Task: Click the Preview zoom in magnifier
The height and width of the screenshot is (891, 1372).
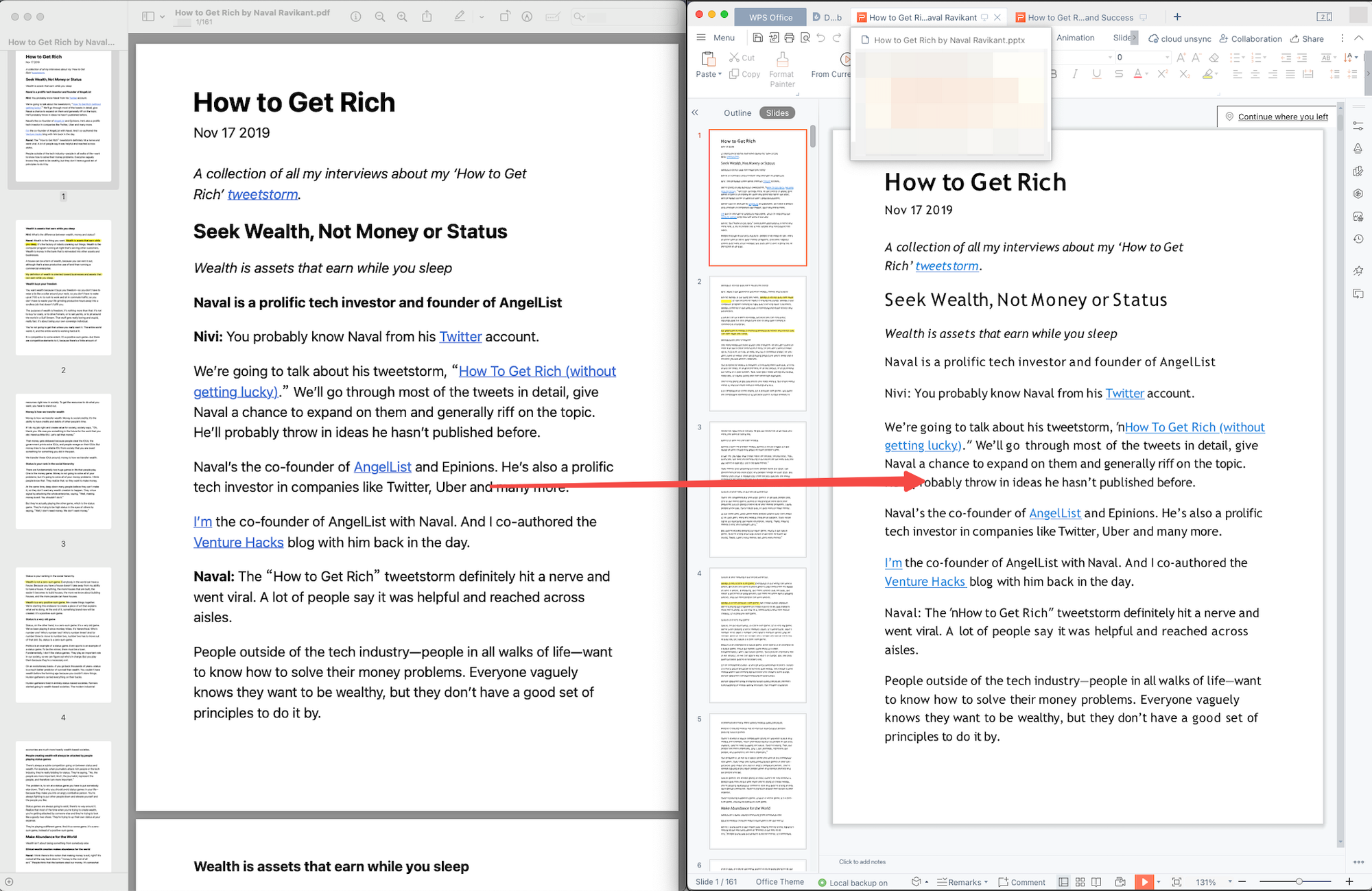Action: click(402, 16)
